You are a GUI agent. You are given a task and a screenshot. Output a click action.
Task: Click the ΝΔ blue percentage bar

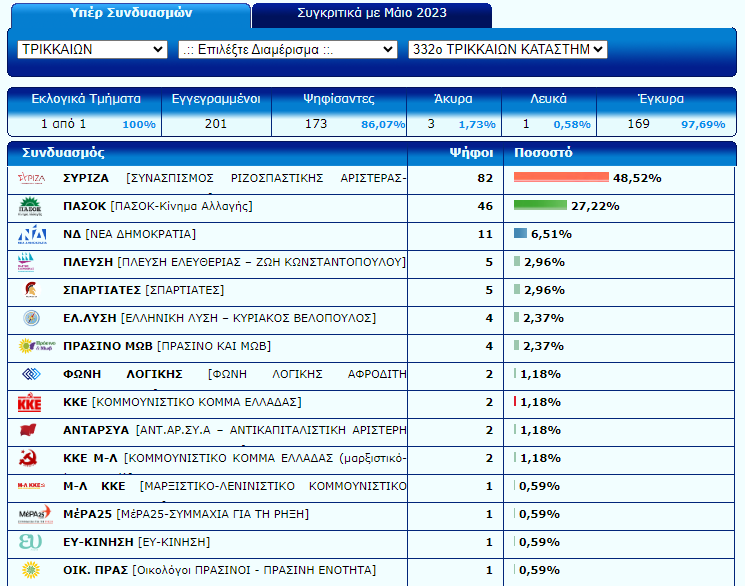click(x=520, y=233)
